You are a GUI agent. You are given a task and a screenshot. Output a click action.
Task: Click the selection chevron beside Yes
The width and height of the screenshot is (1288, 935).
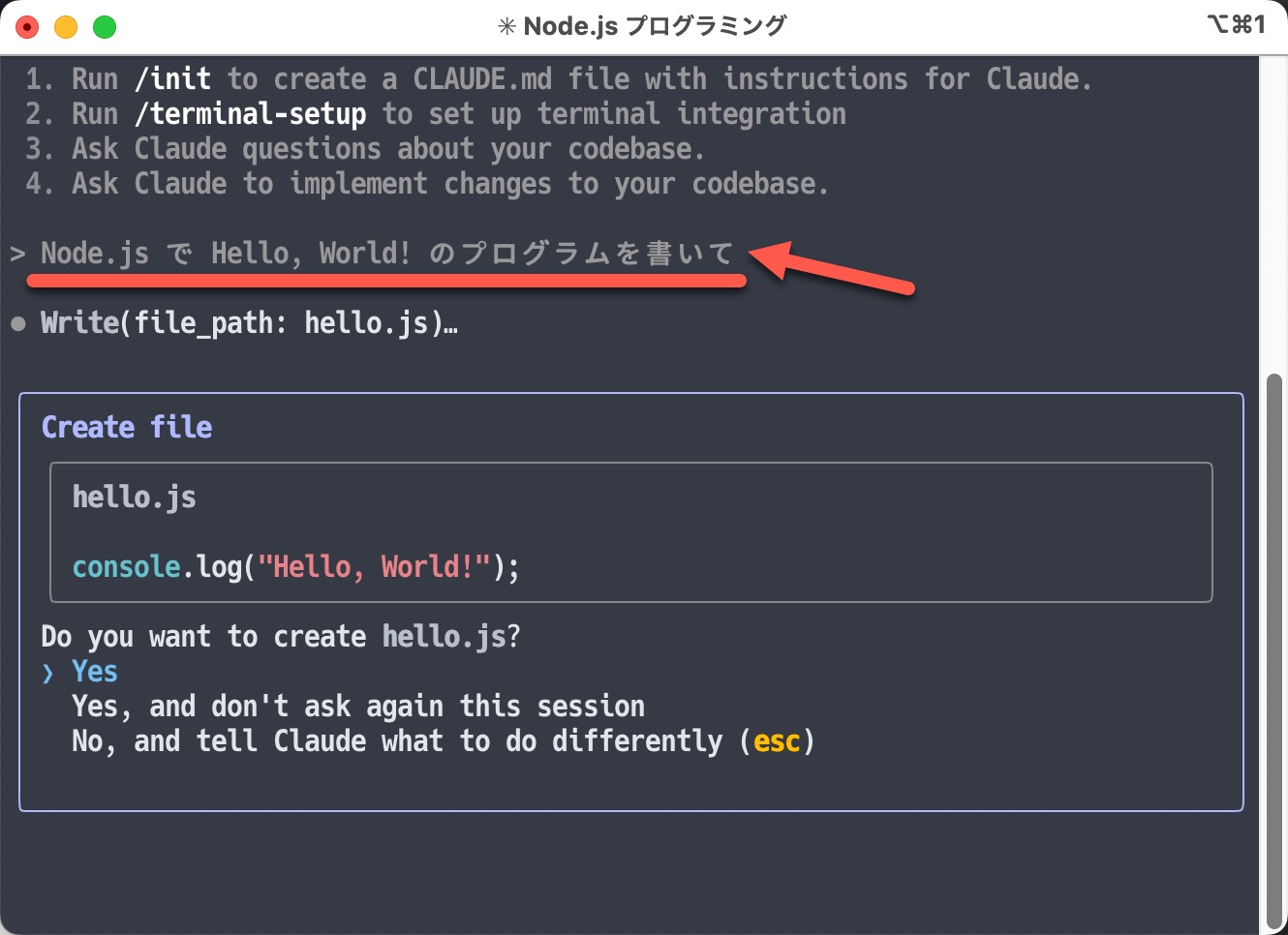click(46, 671)
